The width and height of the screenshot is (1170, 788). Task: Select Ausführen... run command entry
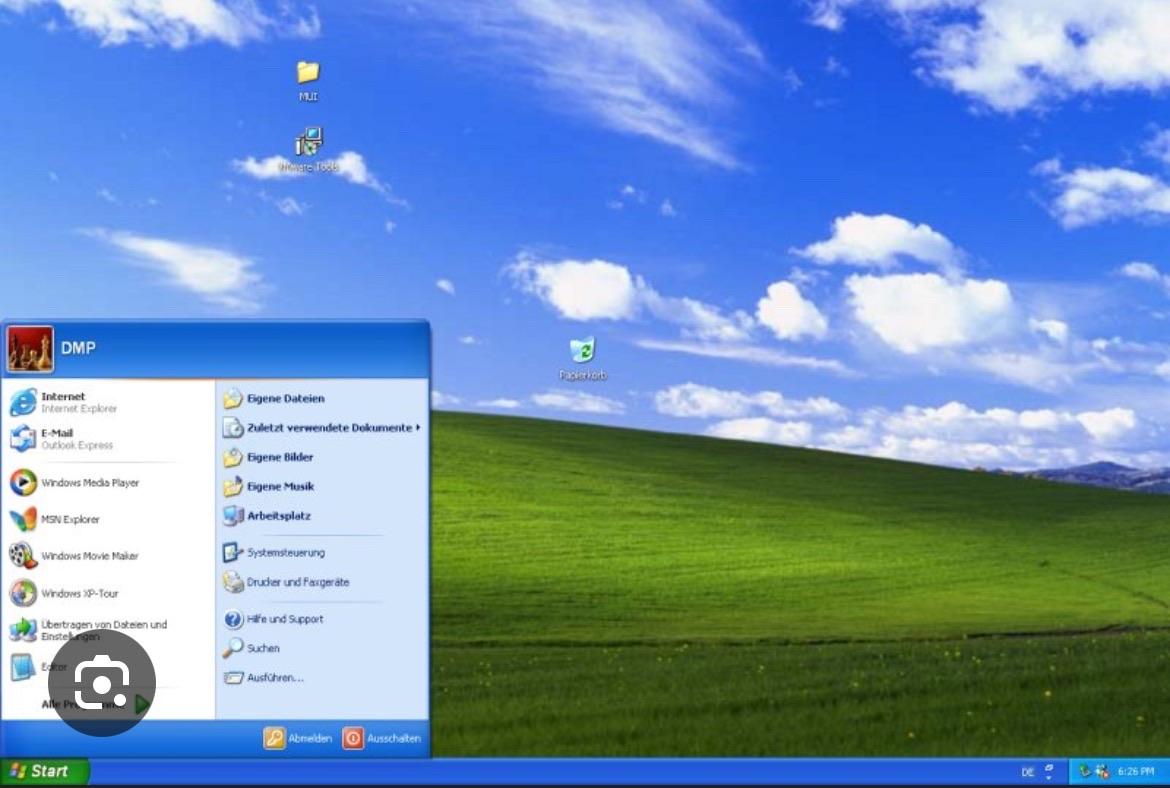pyautogui.click(x=322, y=678)
